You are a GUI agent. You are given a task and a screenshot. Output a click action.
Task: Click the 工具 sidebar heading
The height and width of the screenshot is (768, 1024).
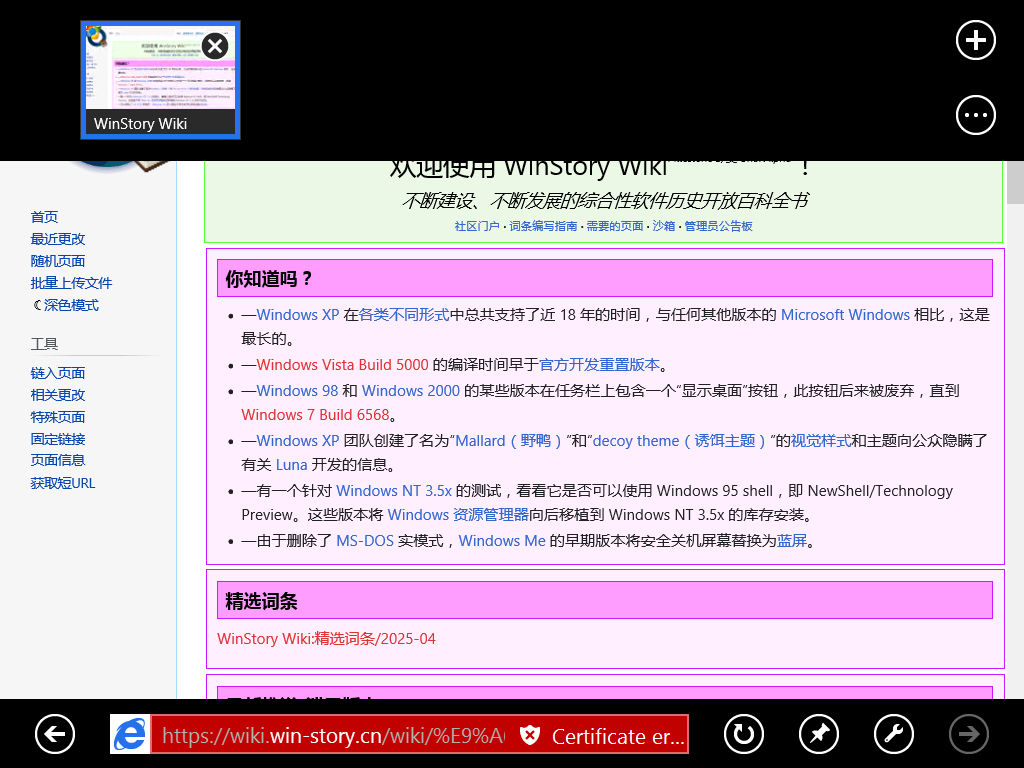point(44,344)
